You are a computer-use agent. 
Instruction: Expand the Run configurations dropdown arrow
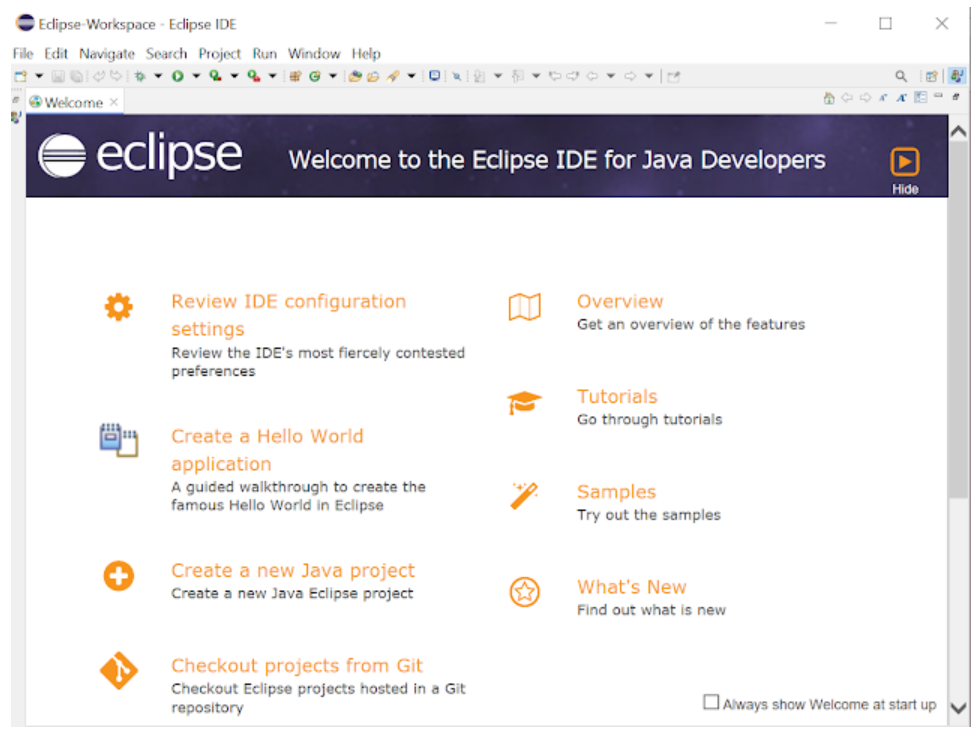pos(196,76)
